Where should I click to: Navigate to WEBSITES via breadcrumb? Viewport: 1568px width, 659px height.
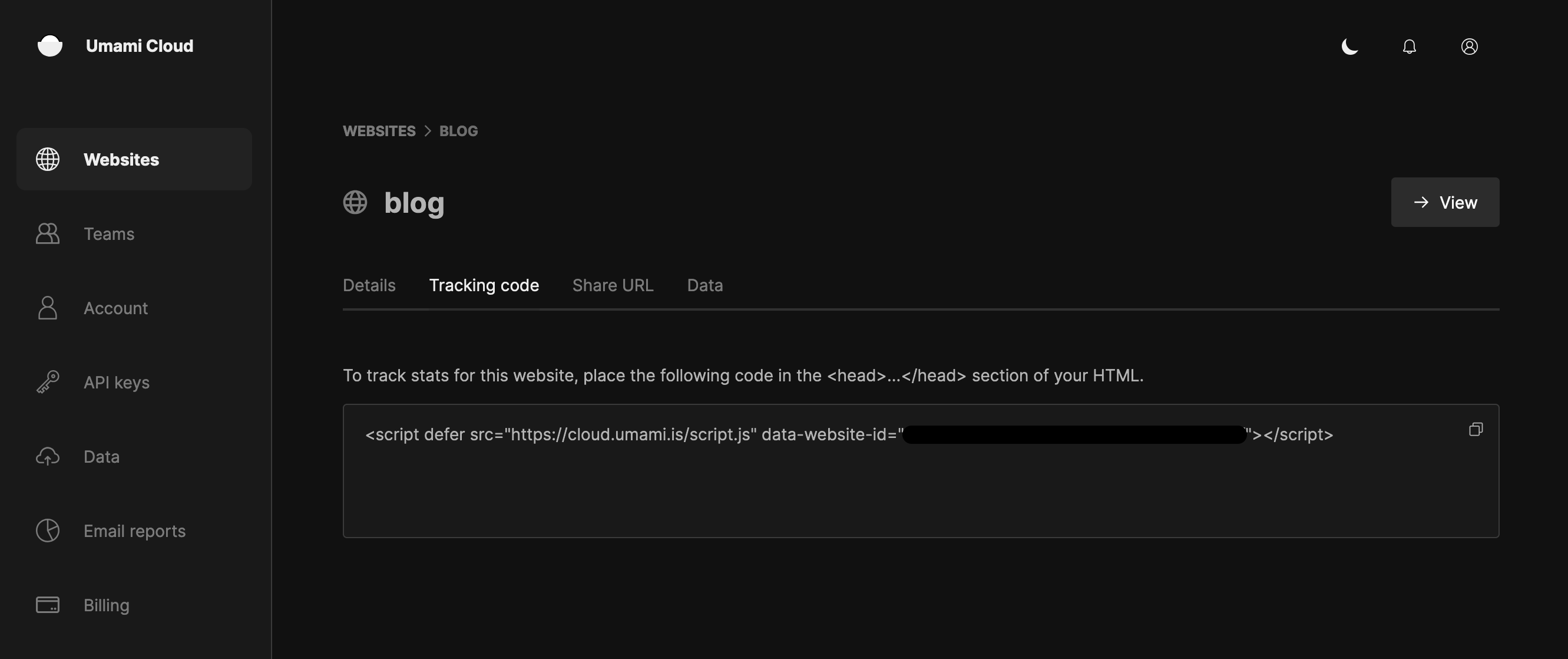click(379, 130)
